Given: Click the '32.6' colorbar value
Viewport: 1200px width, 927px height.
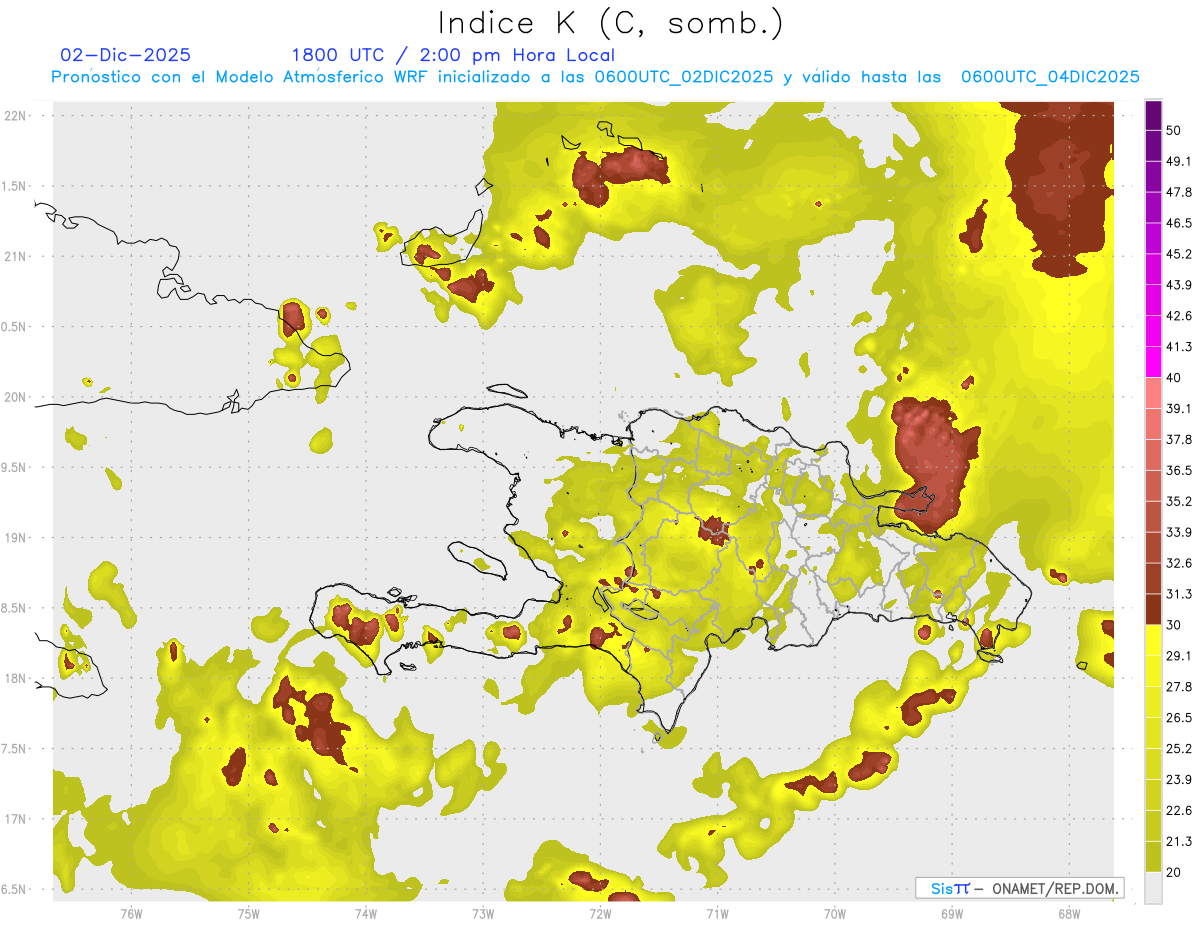Looking at the screenshot, I should coord(1180,563).
